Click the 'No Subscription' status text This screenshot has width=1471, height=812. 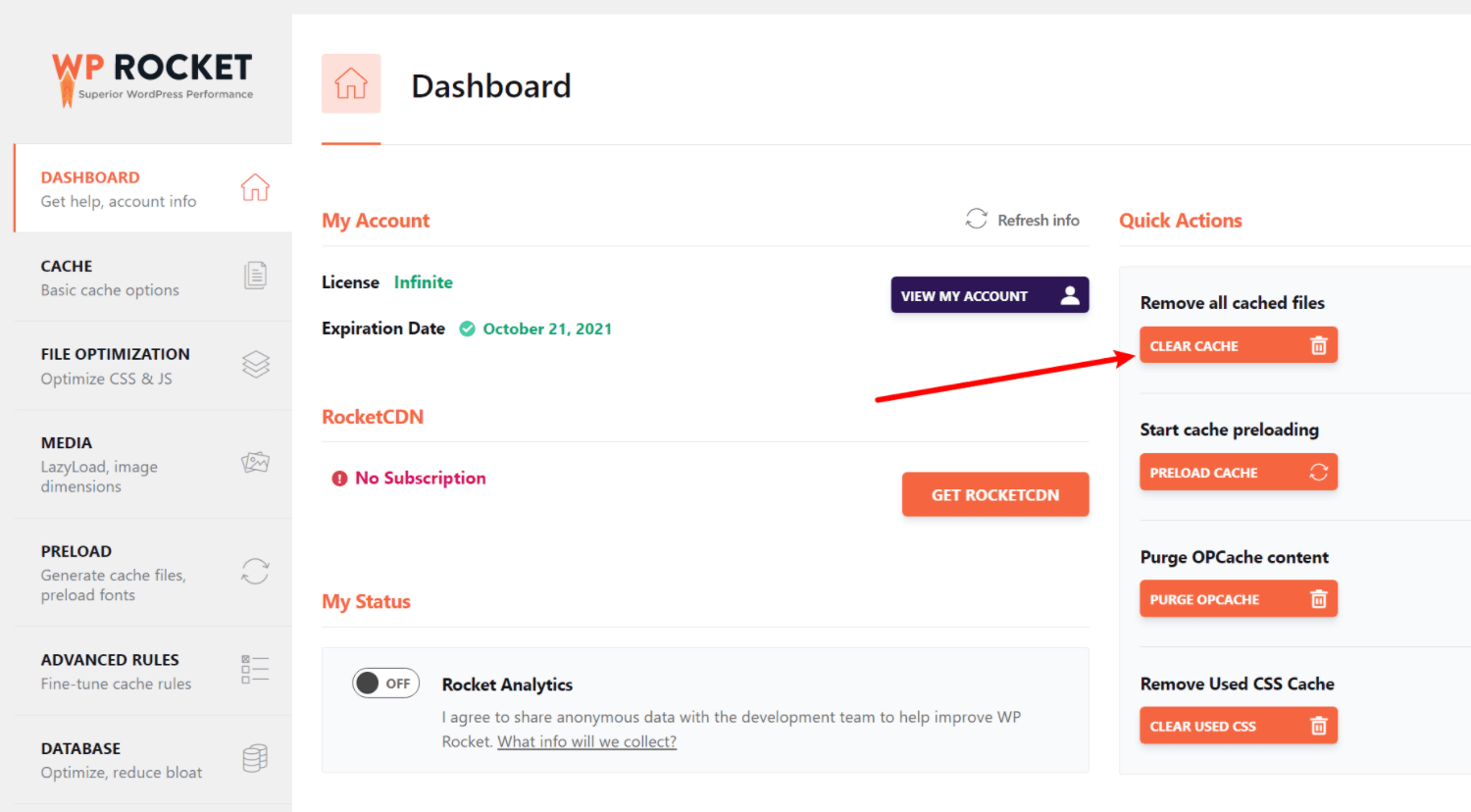[421, 478]
